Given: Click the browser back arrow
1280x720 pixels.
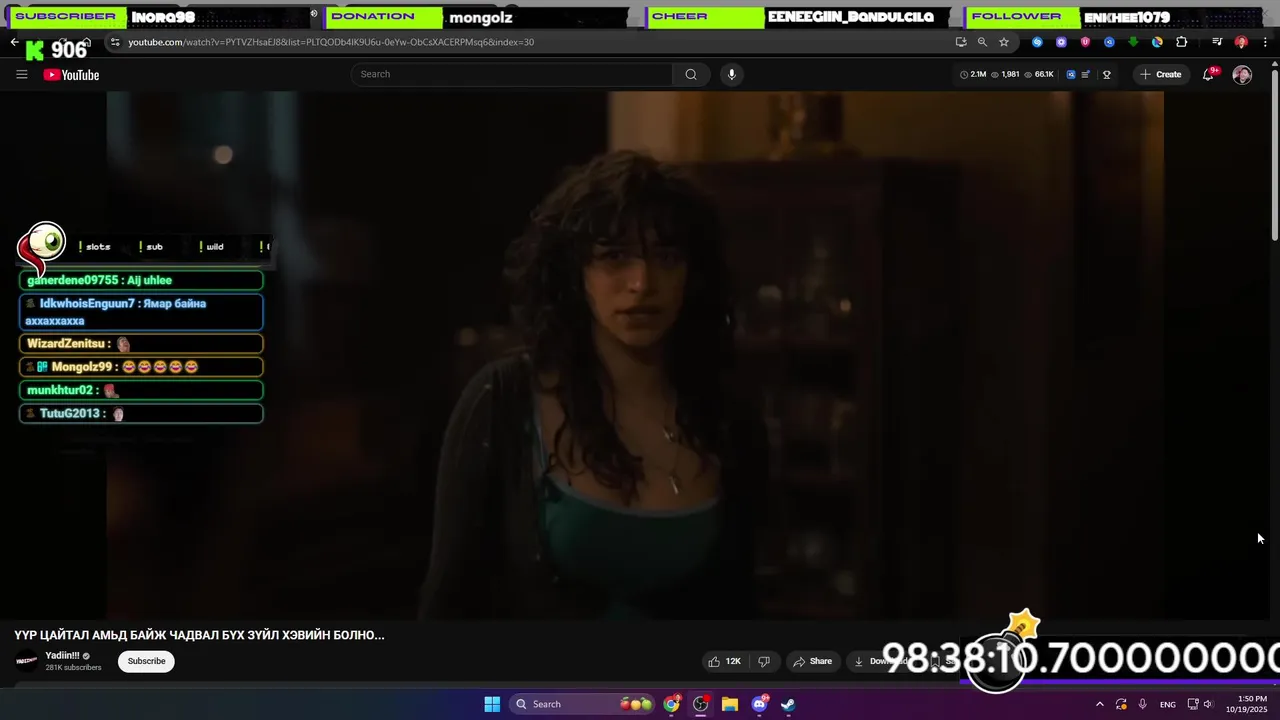Looking at the screenshot, I should [x=14, y=42].
